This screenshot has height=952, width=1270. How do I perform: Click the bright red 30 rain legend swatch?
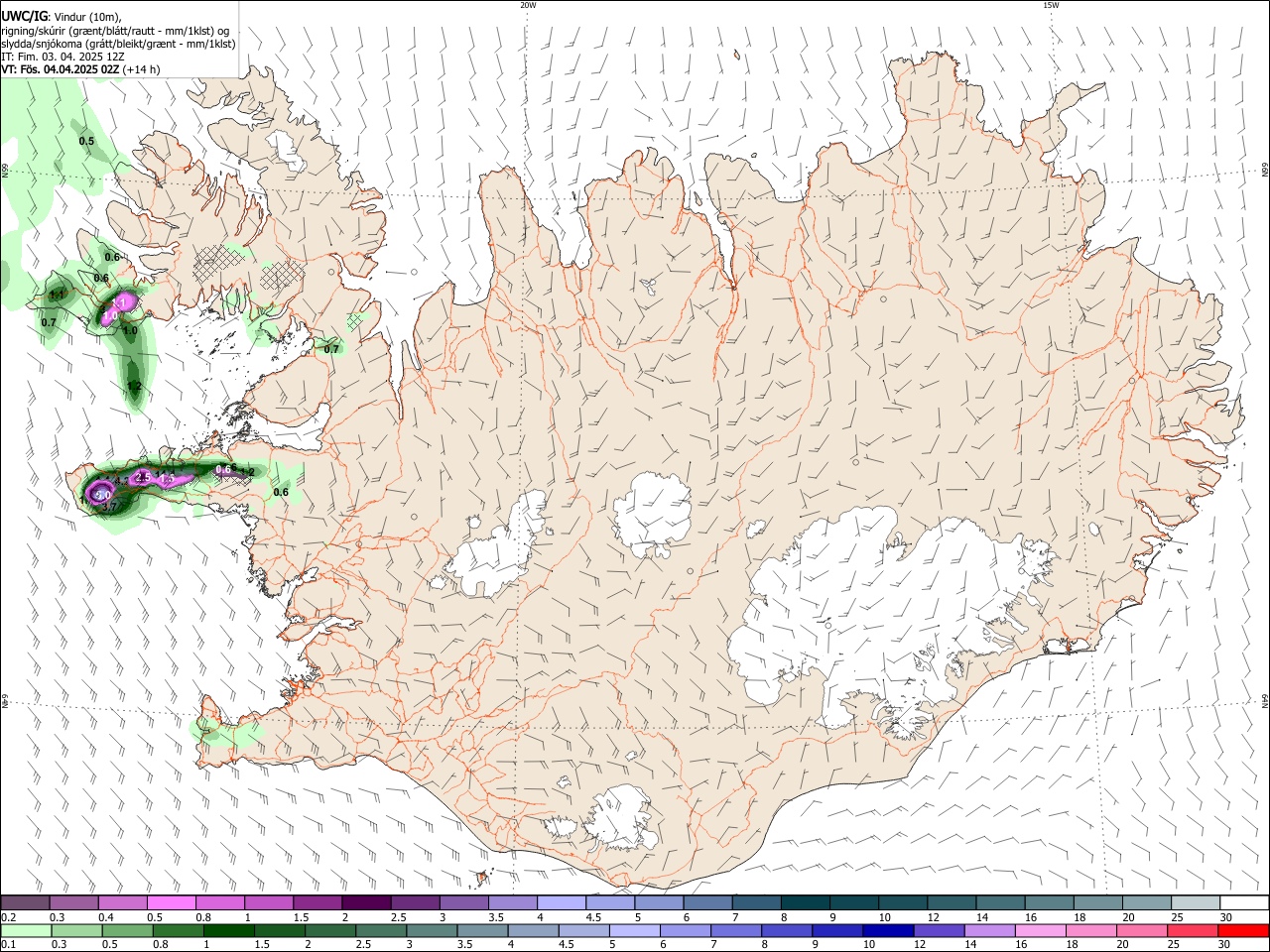coord(1243,930)
